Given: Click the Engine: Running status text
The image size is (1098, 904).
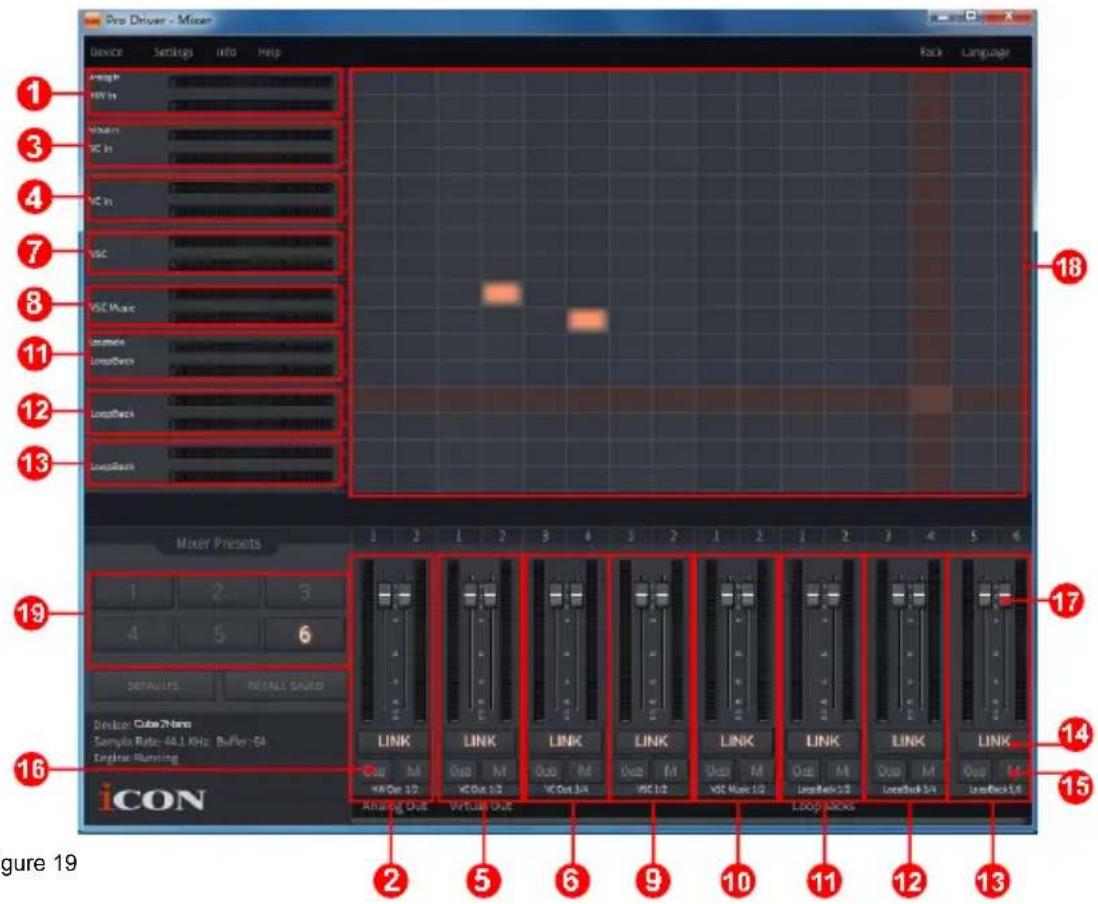Looking at the screenshot, I should pos(136,758).
